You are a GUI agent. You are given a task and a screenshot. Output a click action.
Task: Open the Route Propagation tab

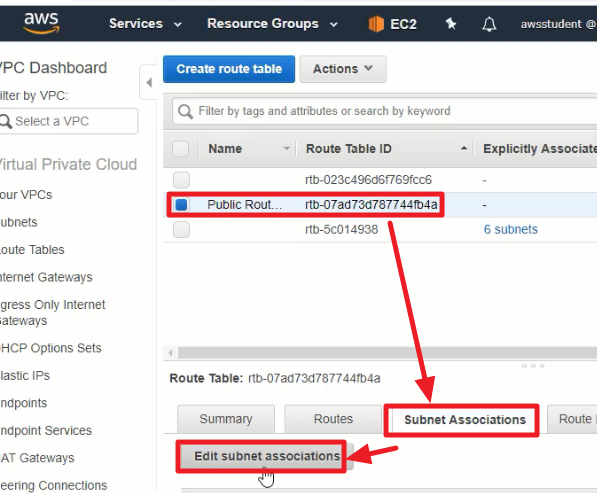(x=572, y=419)
